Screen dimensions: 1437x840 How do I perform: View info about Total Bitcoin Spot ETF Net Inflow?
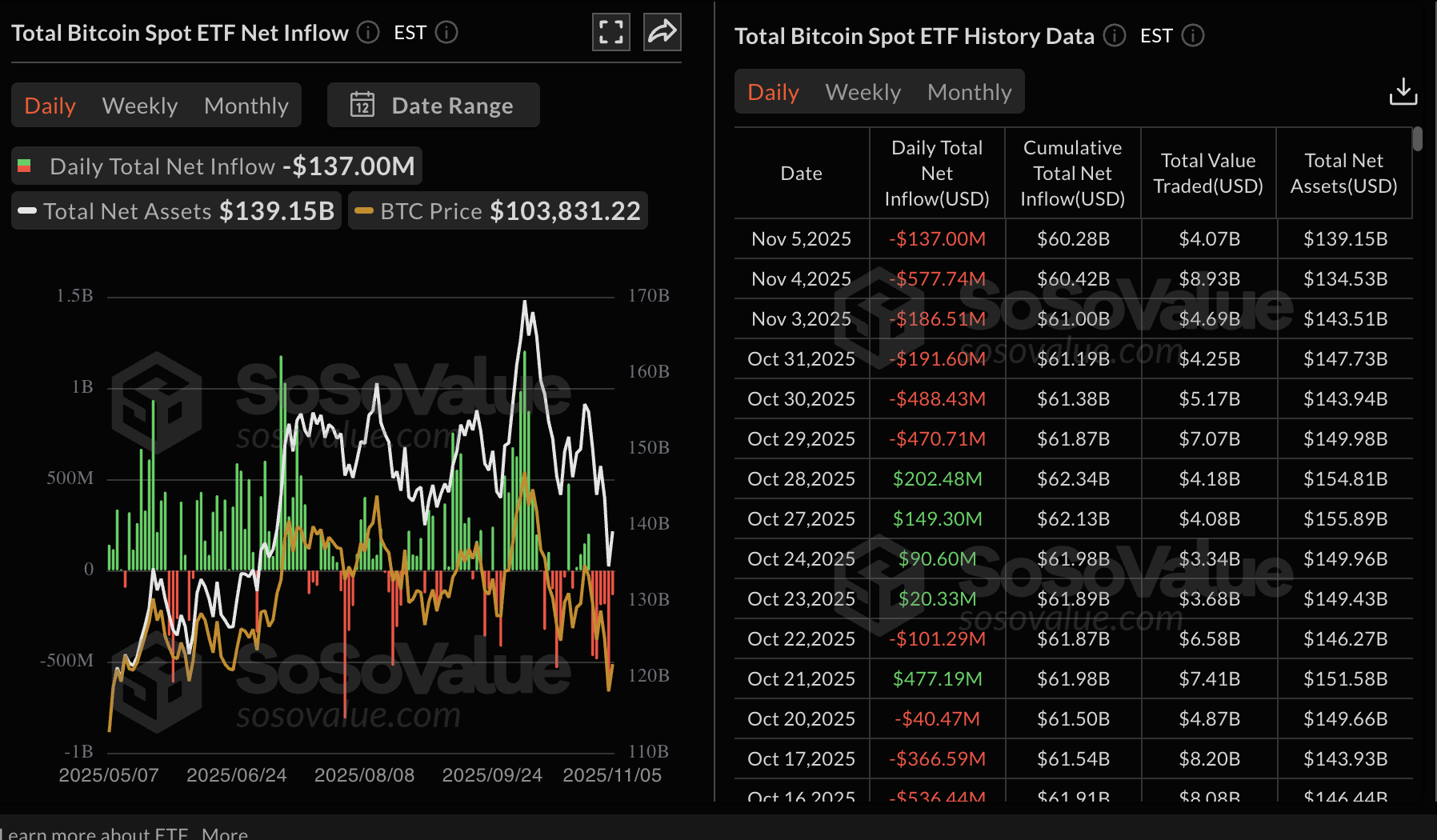tap(367, 32)
